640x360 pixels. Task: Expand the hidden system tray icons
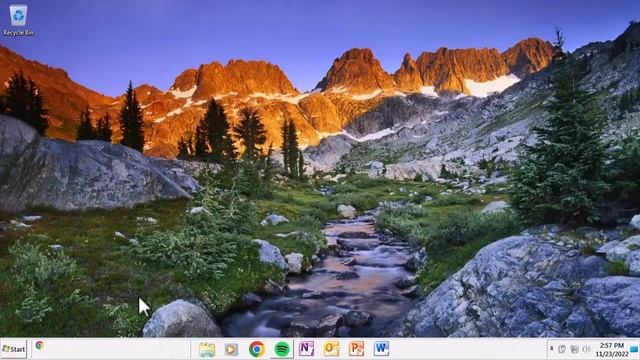pyautogui.click(x=551, y=349)
